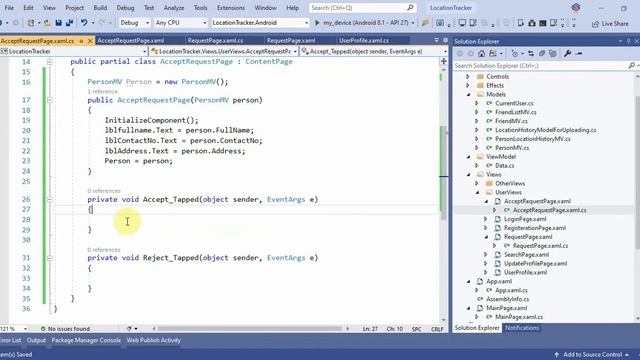Image resolution: width=640 pixels, height=360 pixels.
Task: Collapse the Accept_Tapped method outline
Action: (x=50, y=200)
